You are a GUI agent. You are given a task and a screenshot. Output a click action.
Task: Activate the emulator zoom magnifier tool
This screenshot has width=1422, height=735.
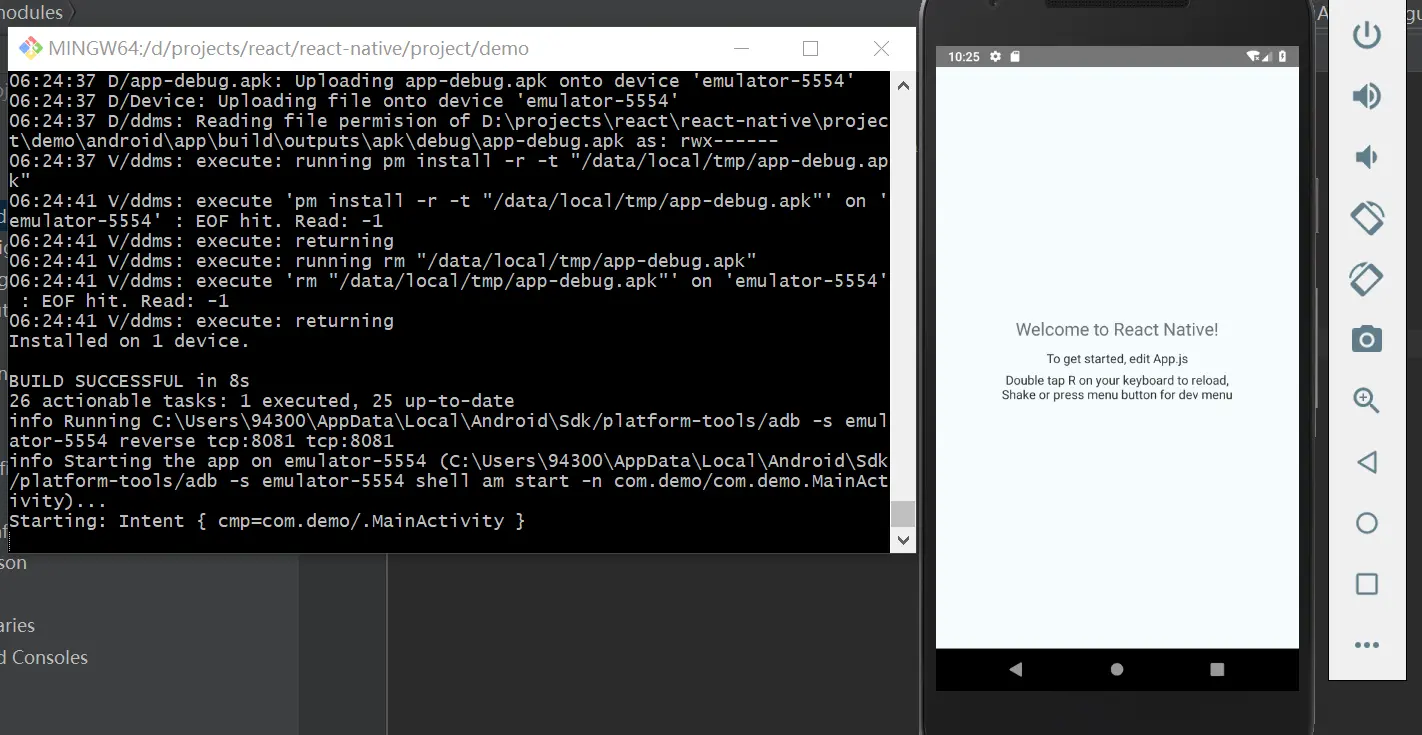point(1366,401)
